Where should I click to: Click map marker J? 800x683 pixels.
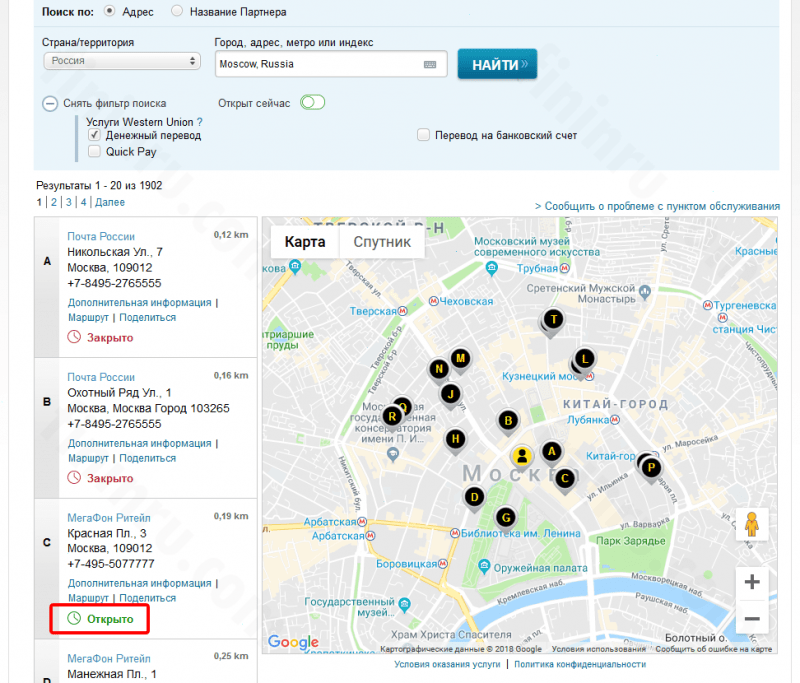coord(451,394)
